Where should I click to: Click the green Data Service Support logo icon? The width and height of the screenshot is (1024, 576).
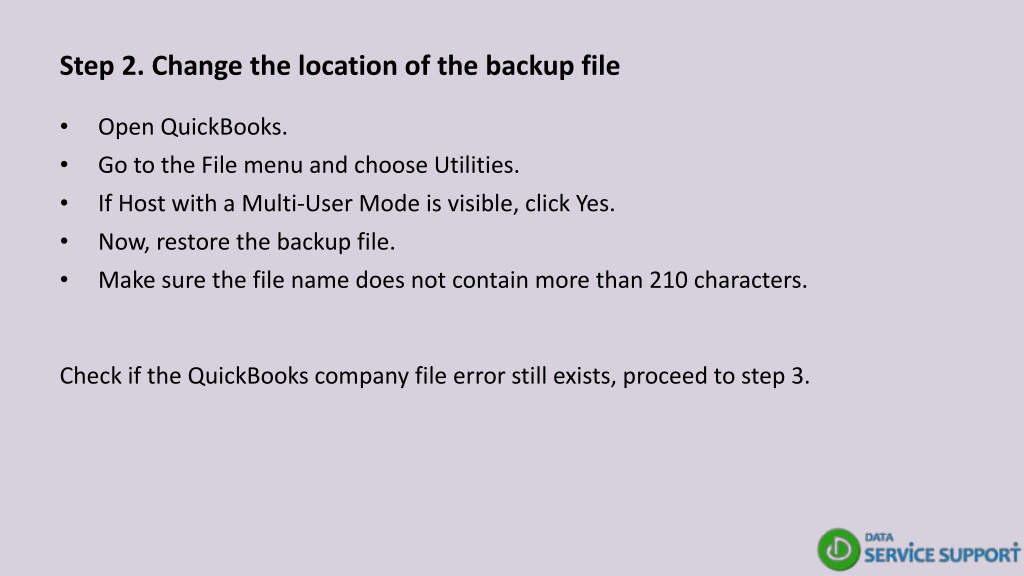coord(839,549)
